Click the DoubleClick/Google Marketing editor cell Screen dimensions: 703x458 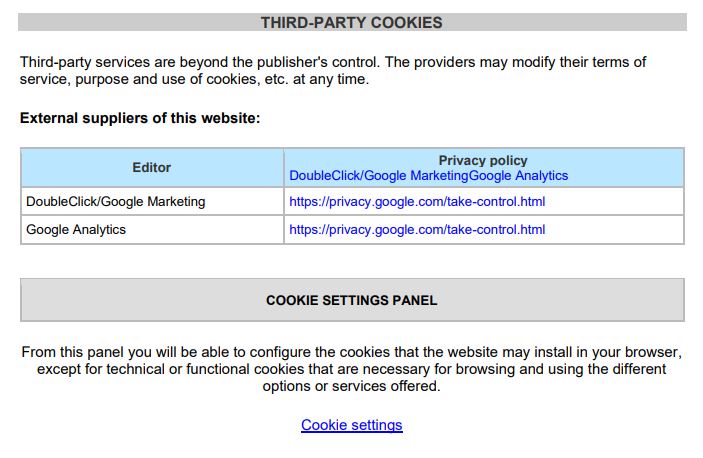(152, 202)
